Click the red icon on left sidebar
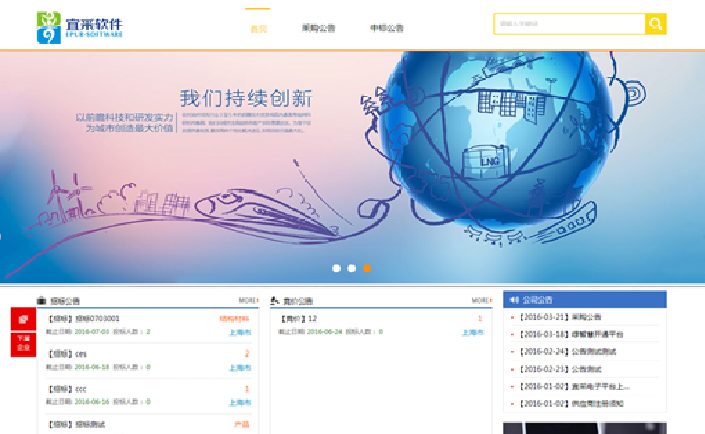The height and width of the screenshot is (434, 705). point(22,319)
